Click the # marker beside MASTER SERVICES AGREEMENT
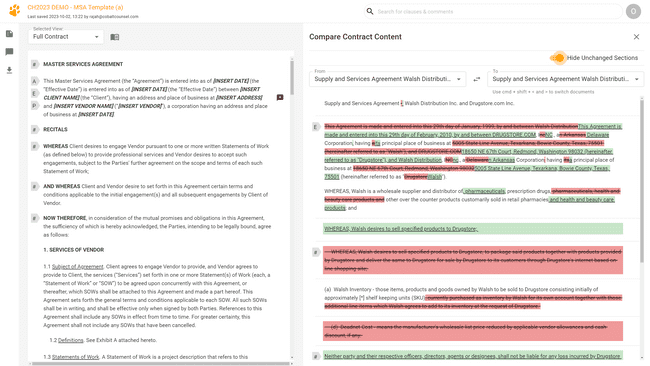This screenshot has height=366, width=650. click(x=35, y=64)
